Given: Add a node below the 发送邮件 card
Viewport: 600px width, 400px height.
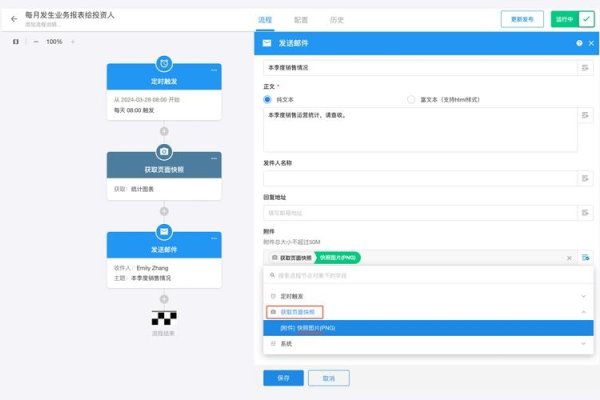Looking at the screenshot, I should pyautogui.click(x=164, y=299).
